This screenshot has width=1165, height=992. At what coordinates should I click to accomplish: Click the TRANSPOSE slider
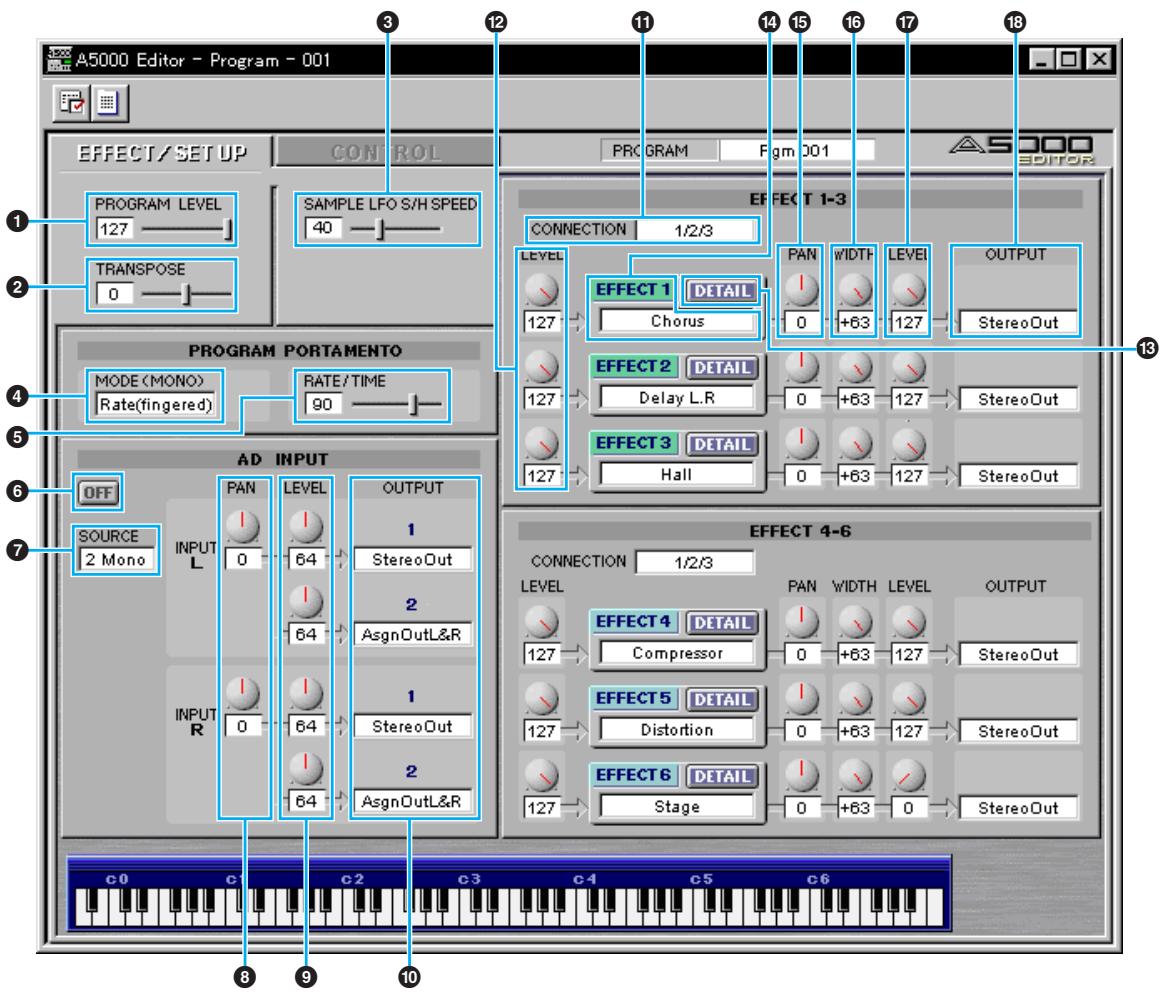(x=186, y=294)
